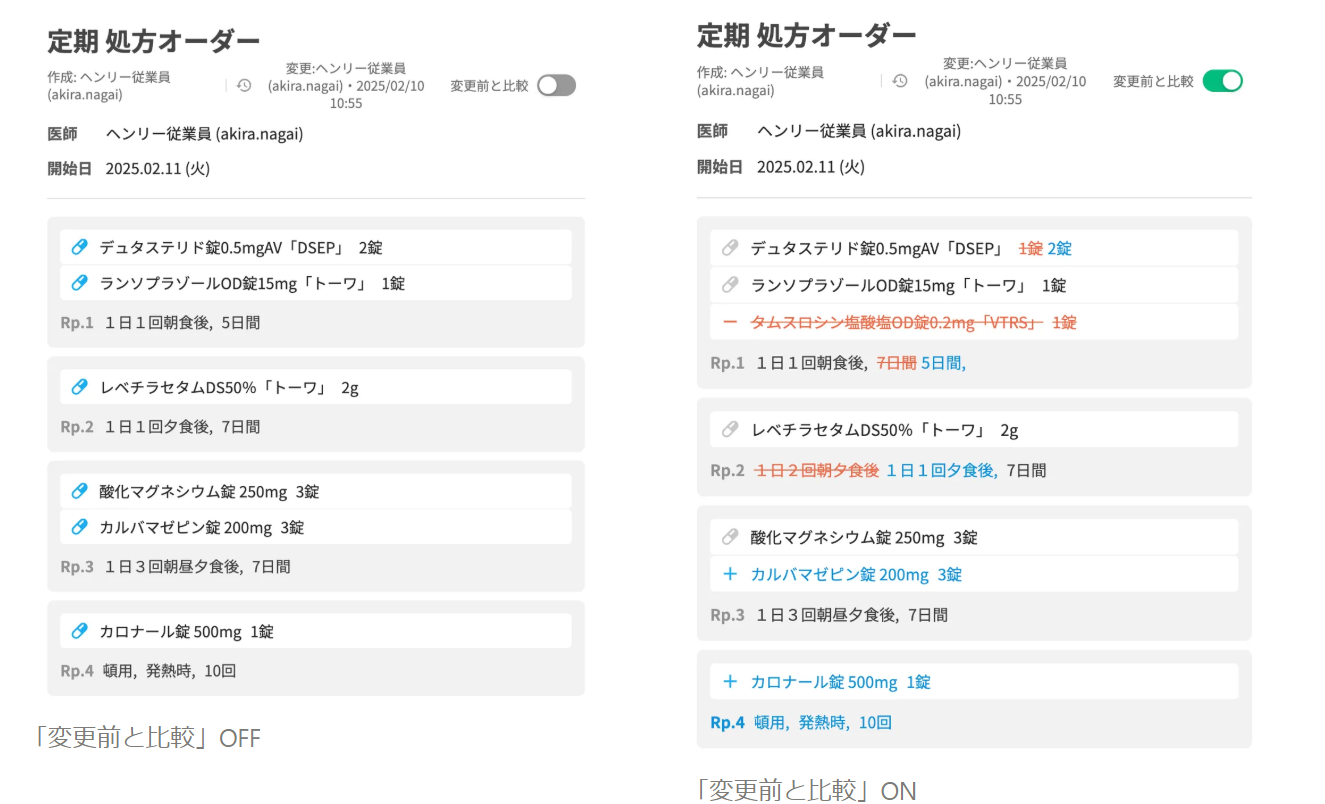Click blue pill icon beside 酸化マグネシウム錠 in left panel
Viewport: 1325px width, 804px height.
coord(80,491)
